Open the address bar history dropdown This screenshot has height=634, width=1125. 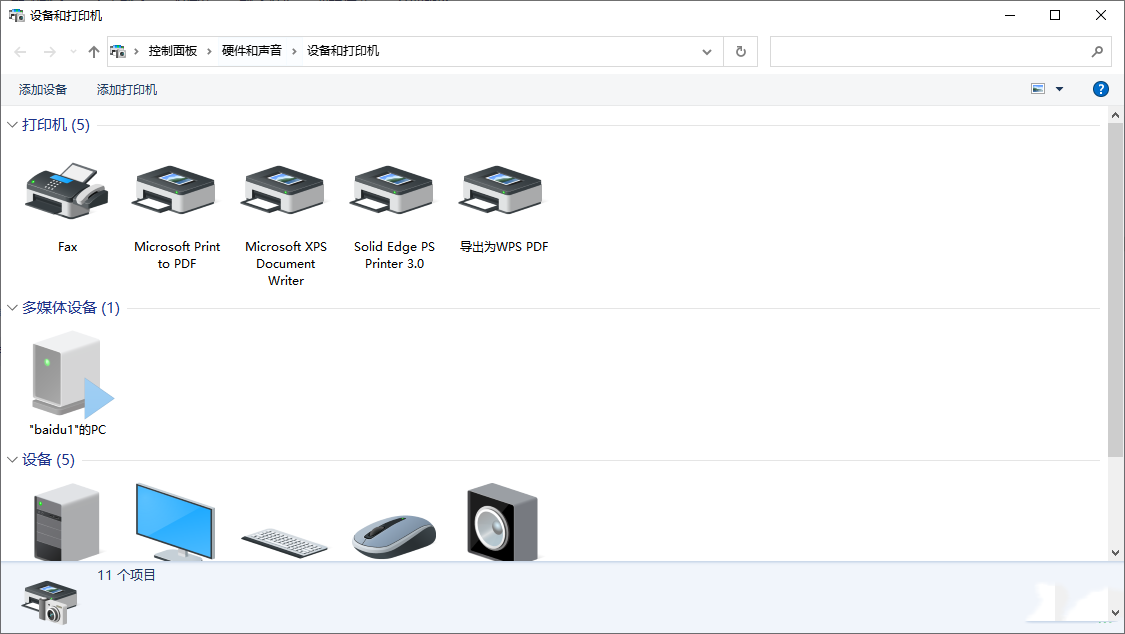[708, 51]
